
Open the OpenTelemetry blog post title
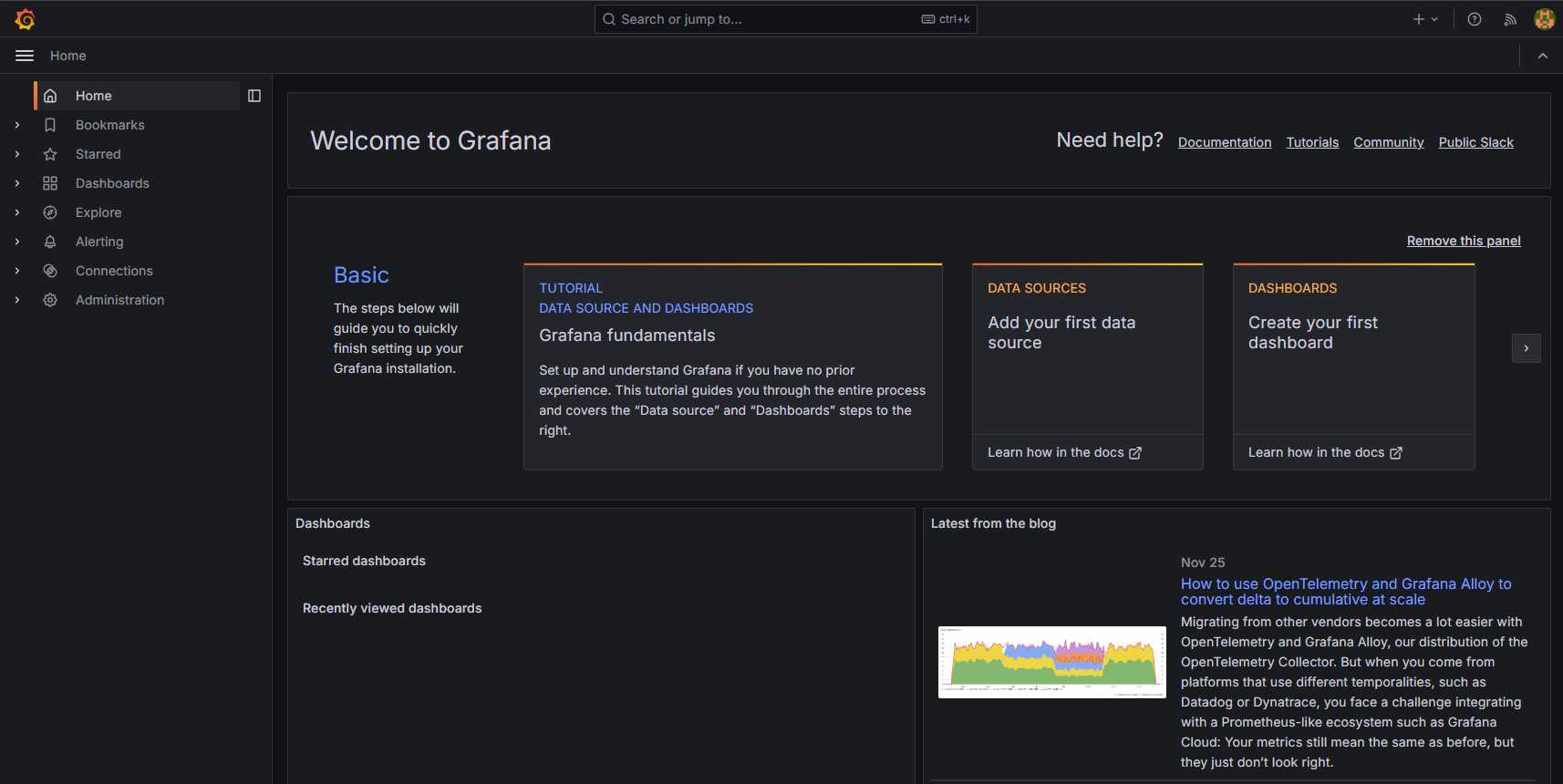click(x=1346, y=592)
